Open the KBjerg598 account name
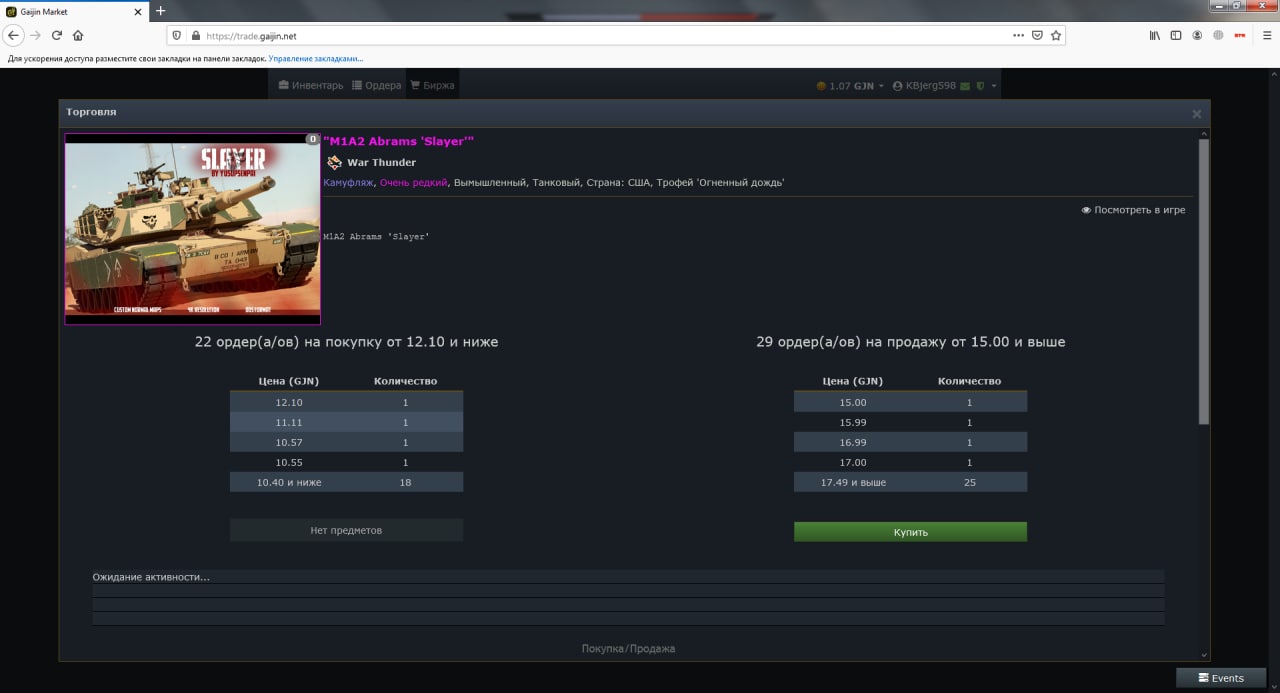Screen dimensions: 1280x693 point(930,86)
